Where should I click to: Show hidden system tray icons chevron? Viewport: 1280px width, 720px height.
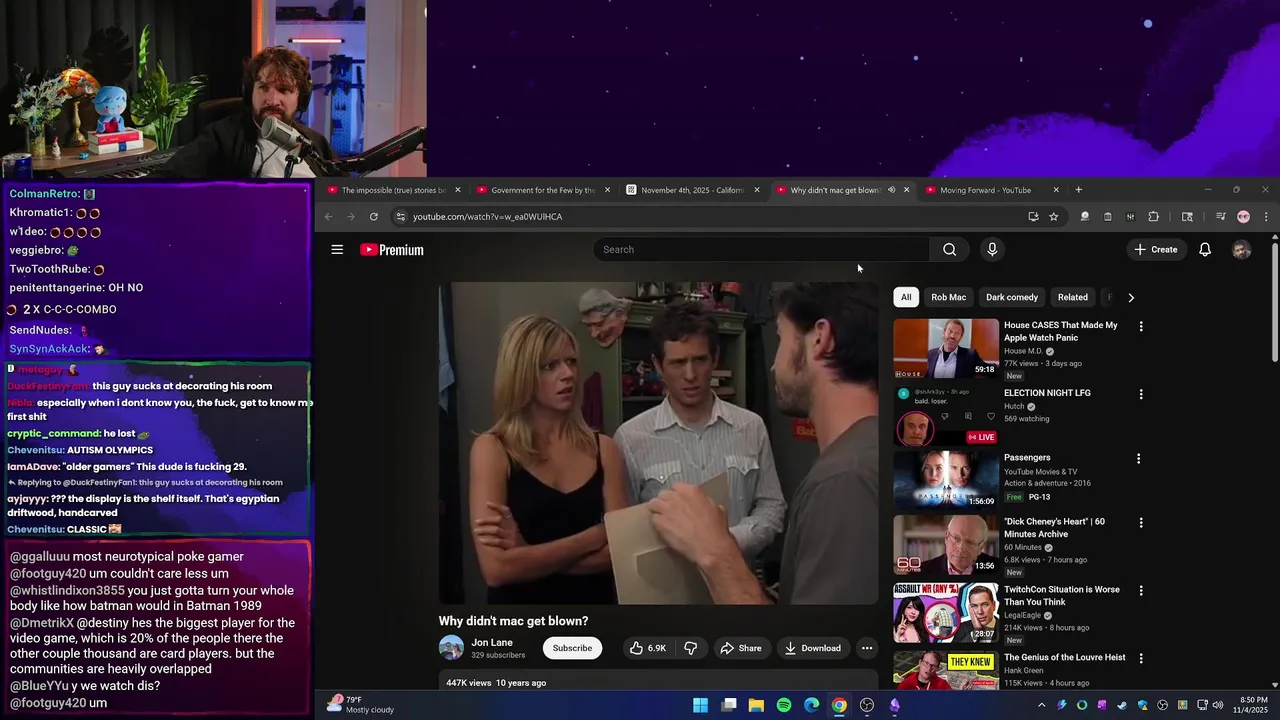[x=1041, y=705]
